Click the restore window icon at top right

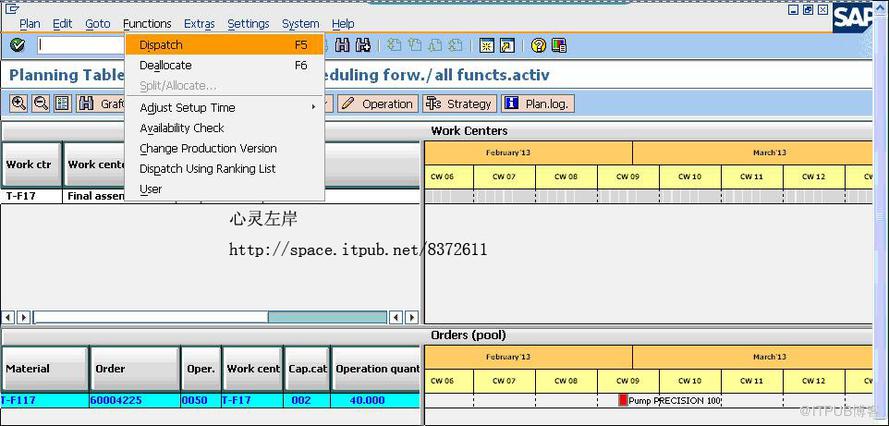(807, 10)
